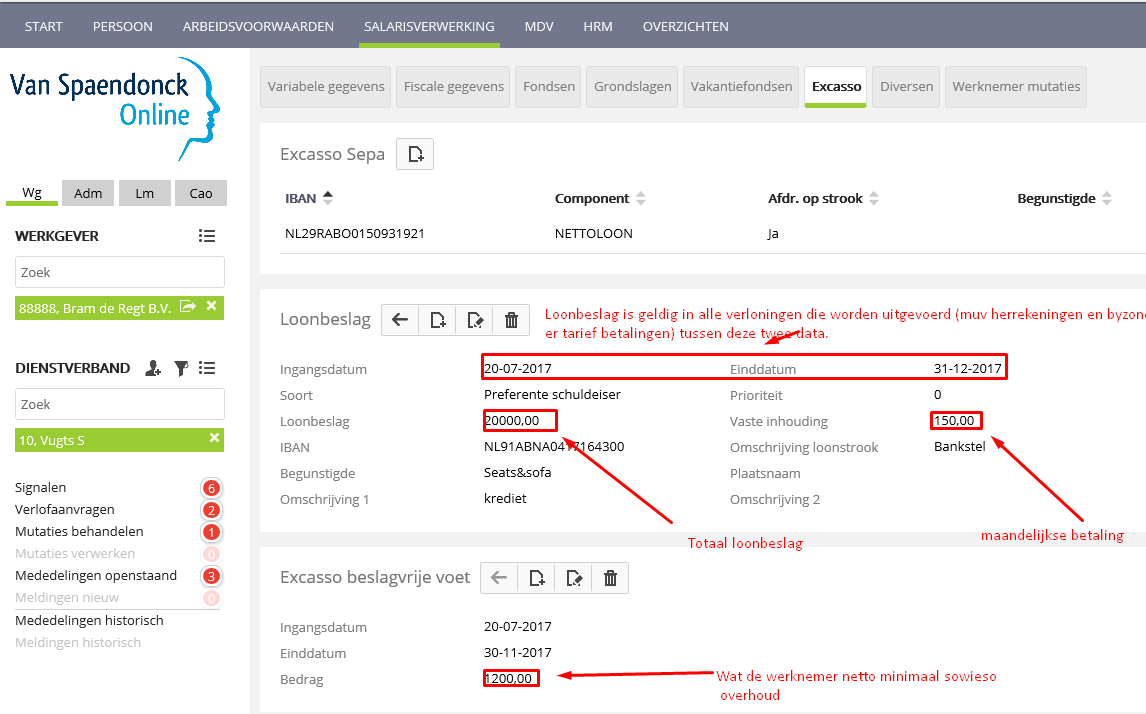This screenshot has height=714, width=1146.
Task: Switch to Grondslagen tab
Action: [x=633, y=87]
